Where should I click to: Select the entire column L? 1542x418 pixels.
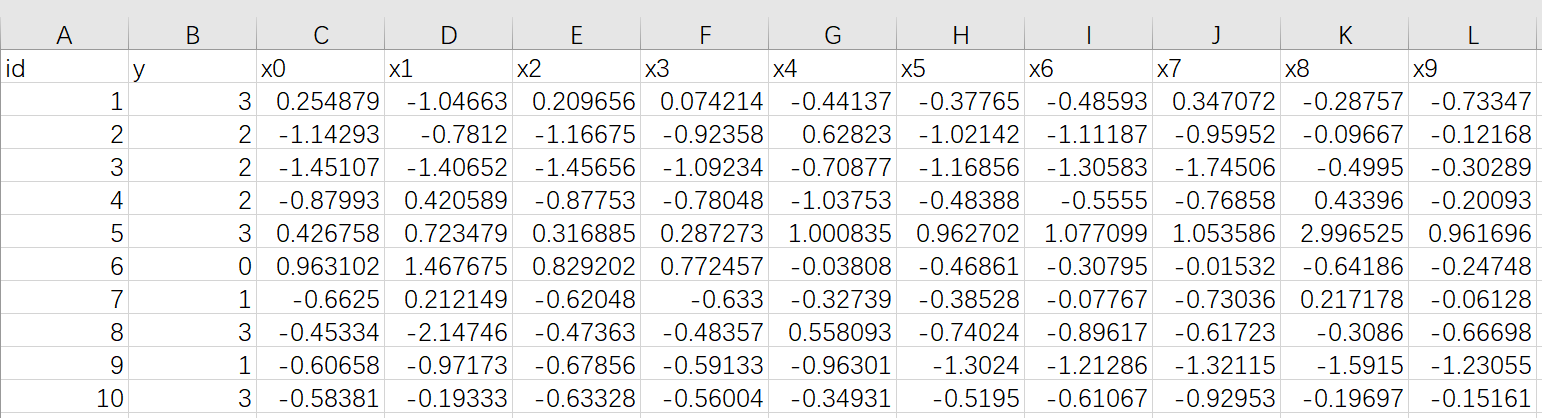1472,36
